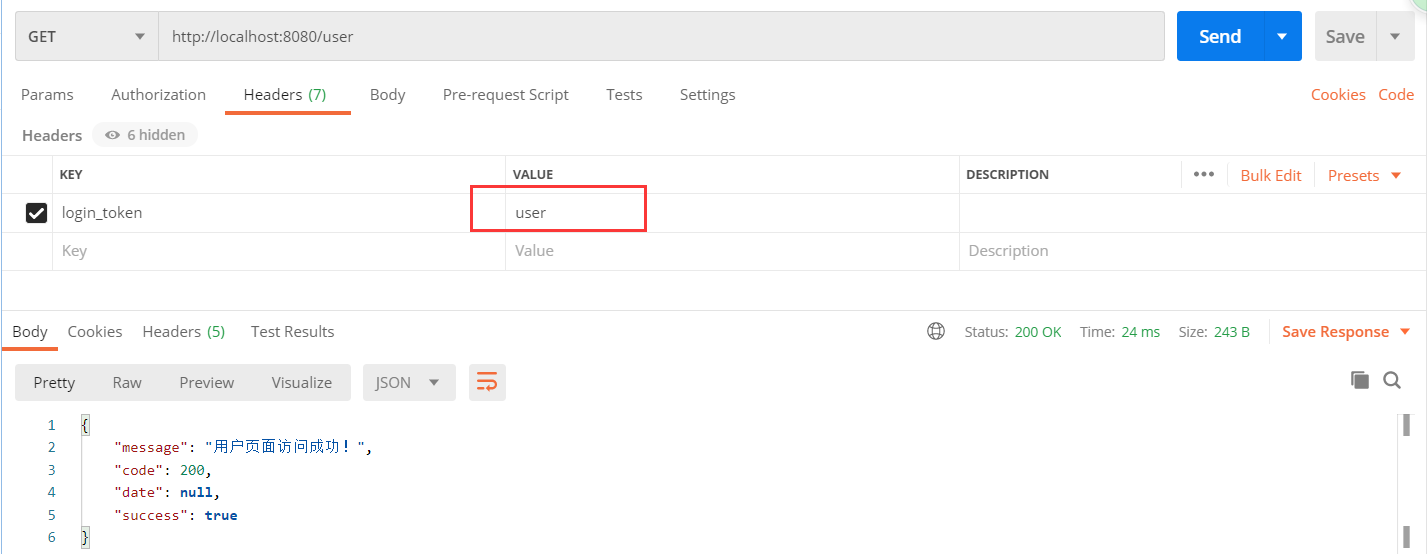This screenshot has width=1427, height=554.
Task: Open the Cookies link
Action: 1338,94
